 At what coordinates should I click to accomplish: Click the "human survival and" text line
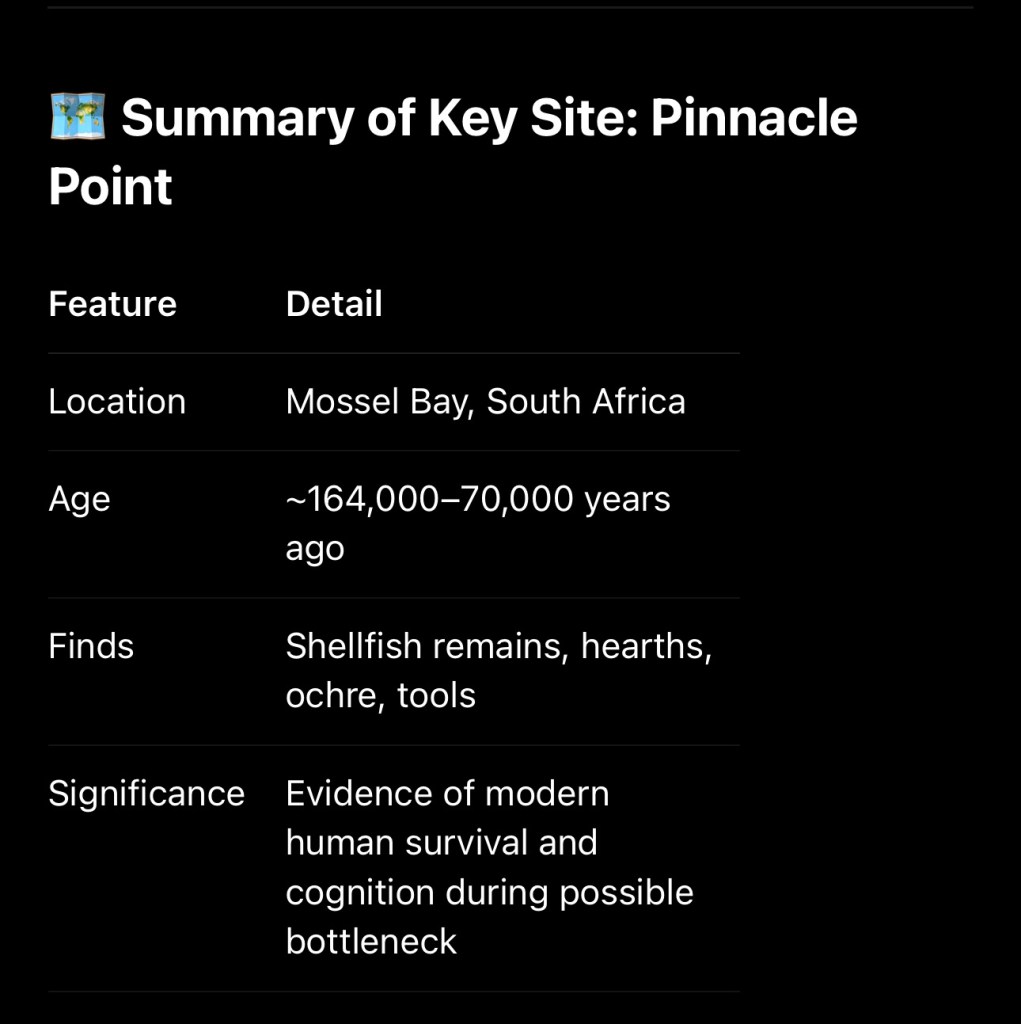441,843
